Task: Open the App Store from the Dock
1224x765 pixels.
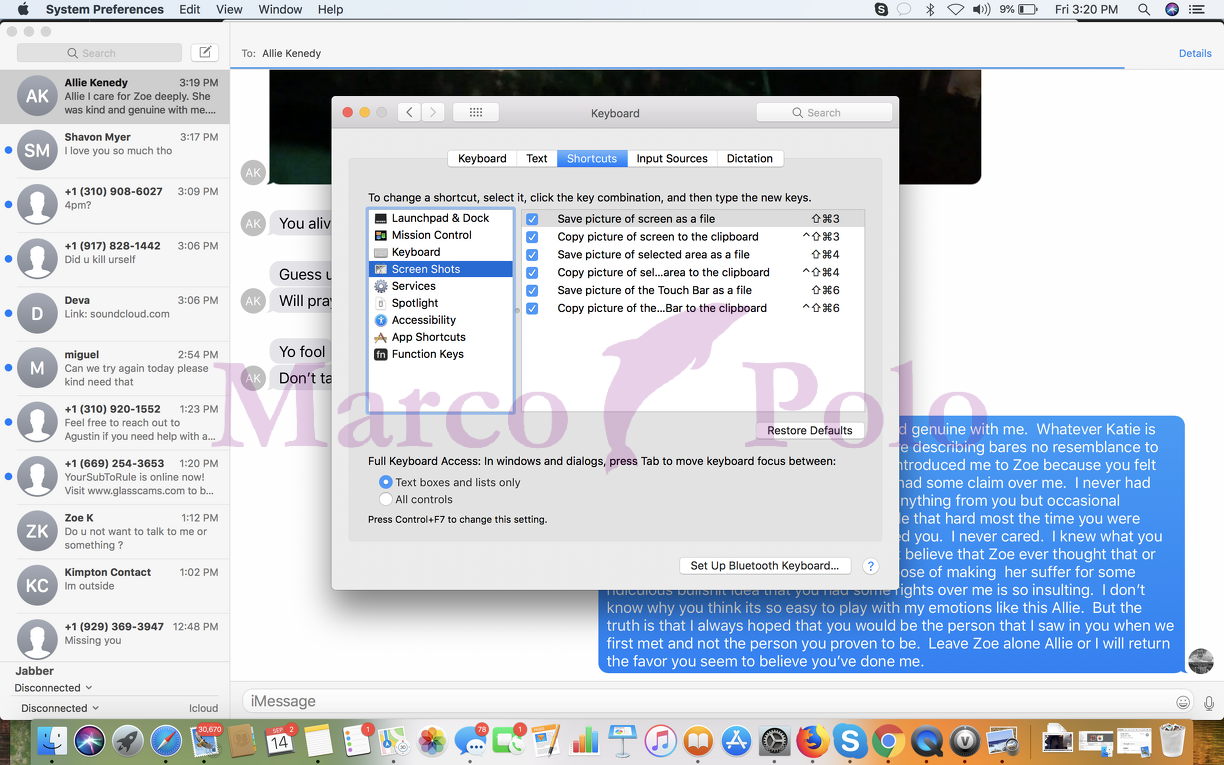Action: 736,741
